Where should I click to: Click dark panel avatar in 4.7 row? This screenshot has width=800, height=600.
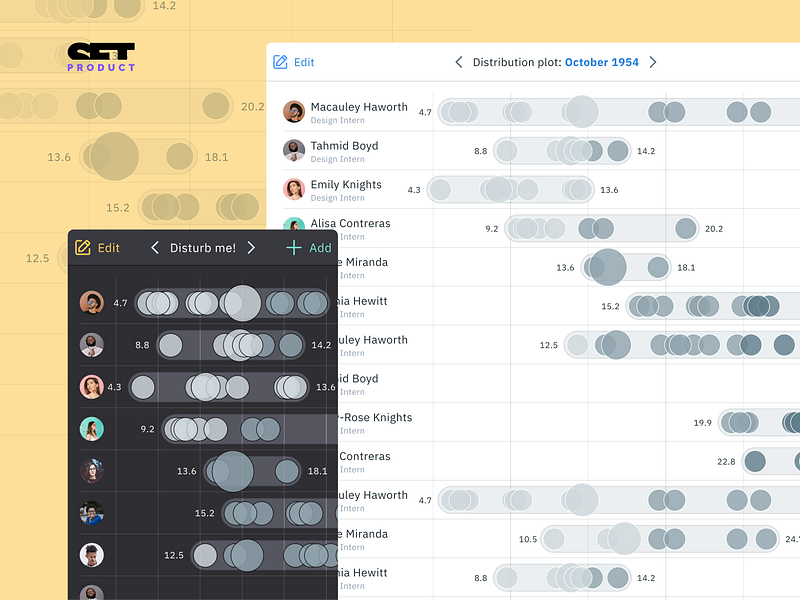coord(92,303)
